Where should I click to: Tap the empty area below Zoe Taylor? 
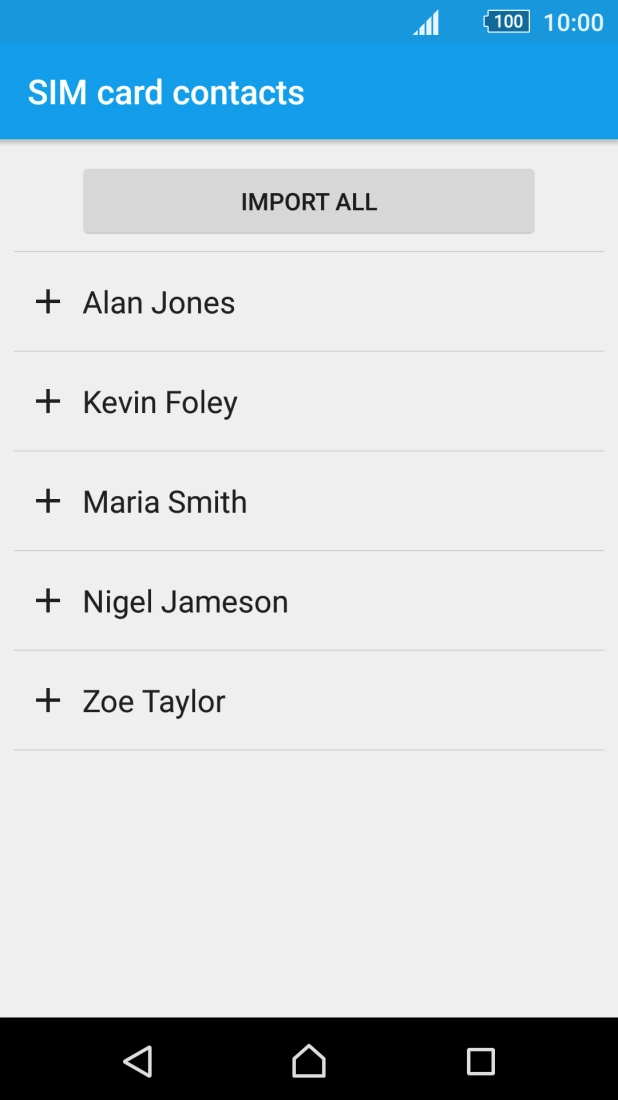(x=309, y=880)
